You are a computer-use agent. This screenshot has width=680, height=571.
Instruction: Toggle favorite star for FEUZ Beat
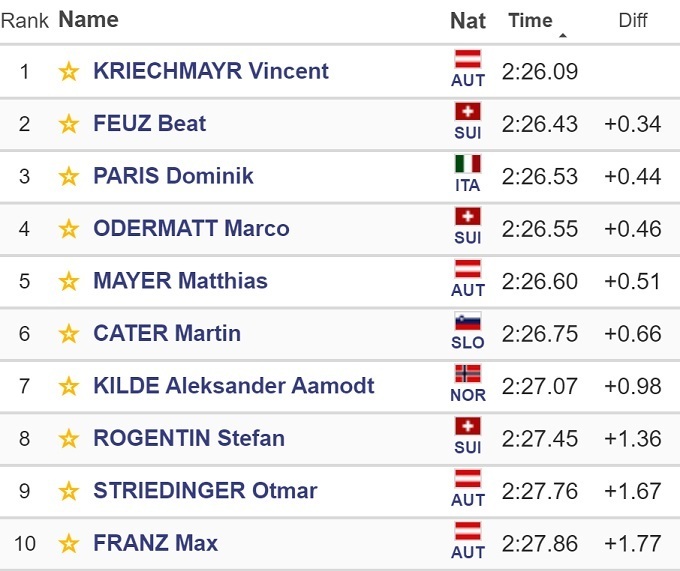[68, 124]
